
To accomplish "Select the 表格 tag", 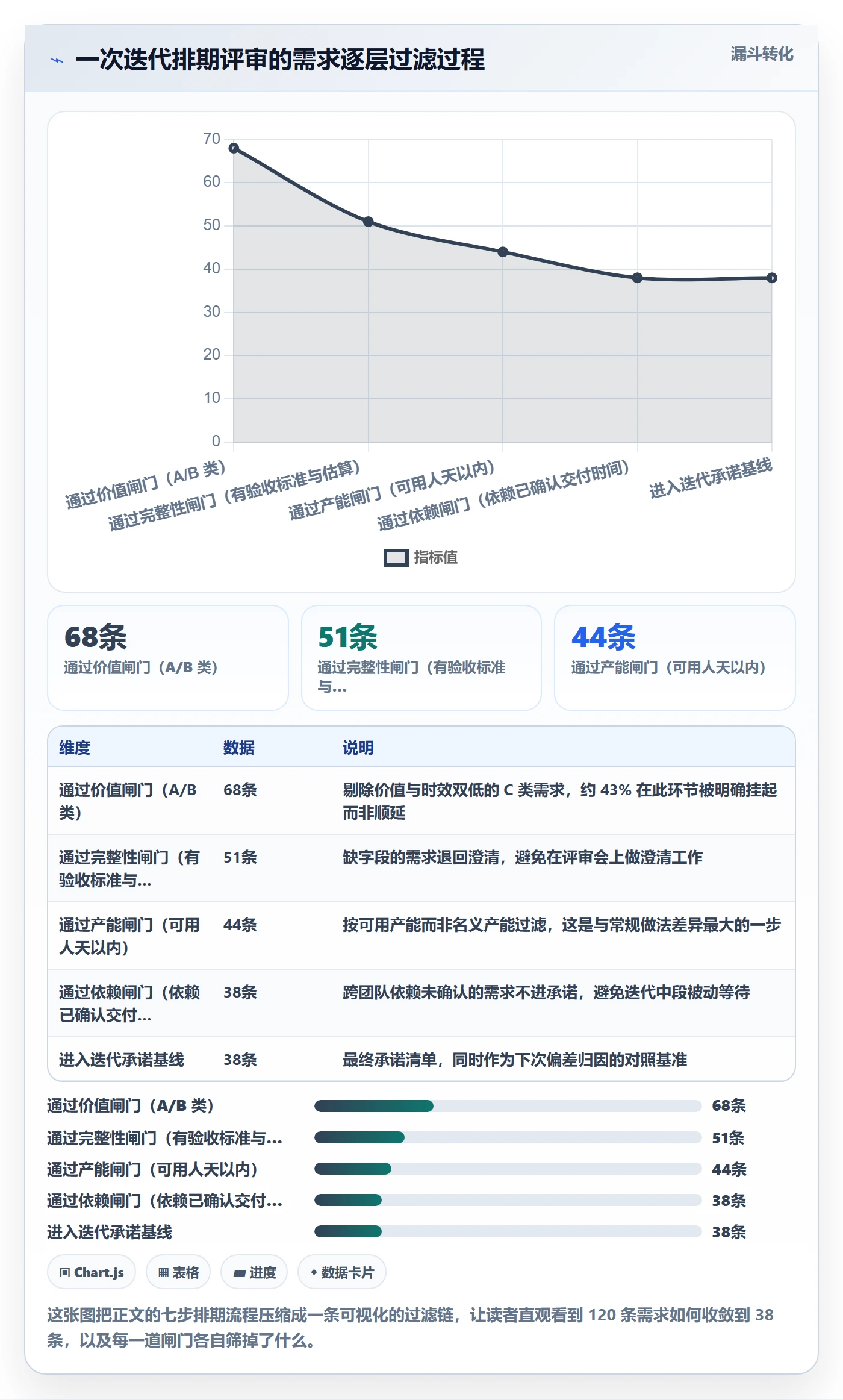I will (x=178, y=1272).
